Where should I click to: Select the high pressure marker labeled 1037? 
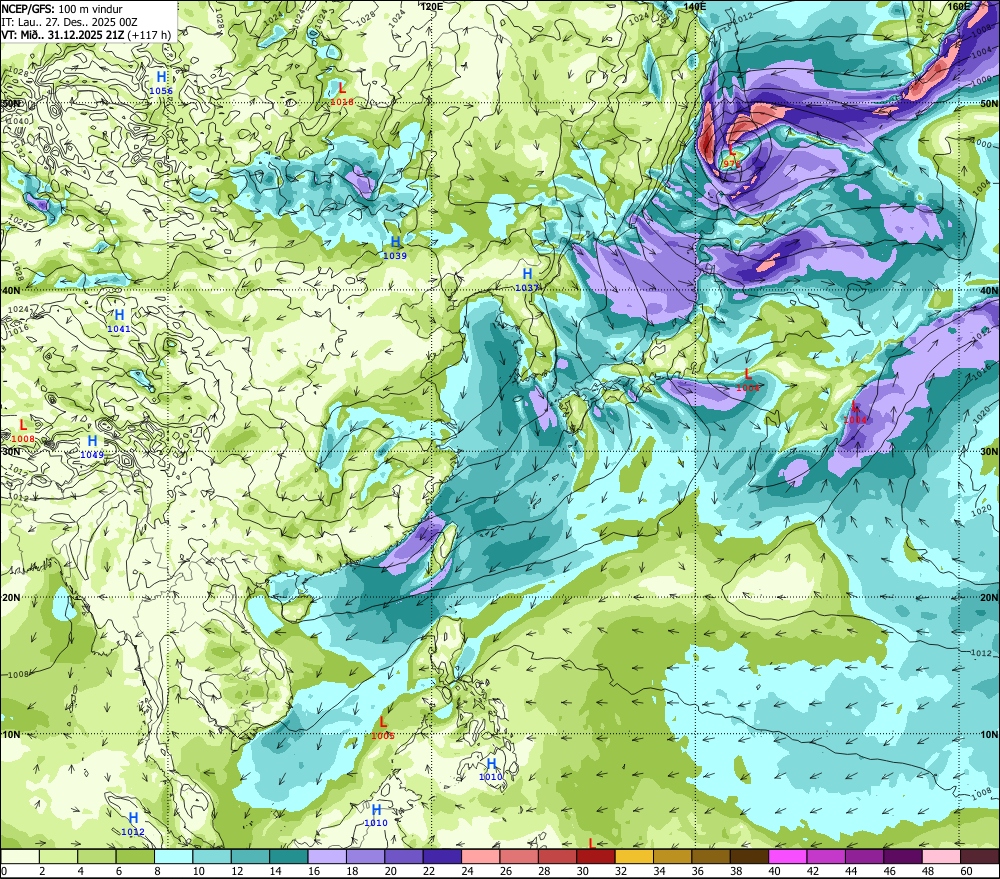tap(527, 279)
